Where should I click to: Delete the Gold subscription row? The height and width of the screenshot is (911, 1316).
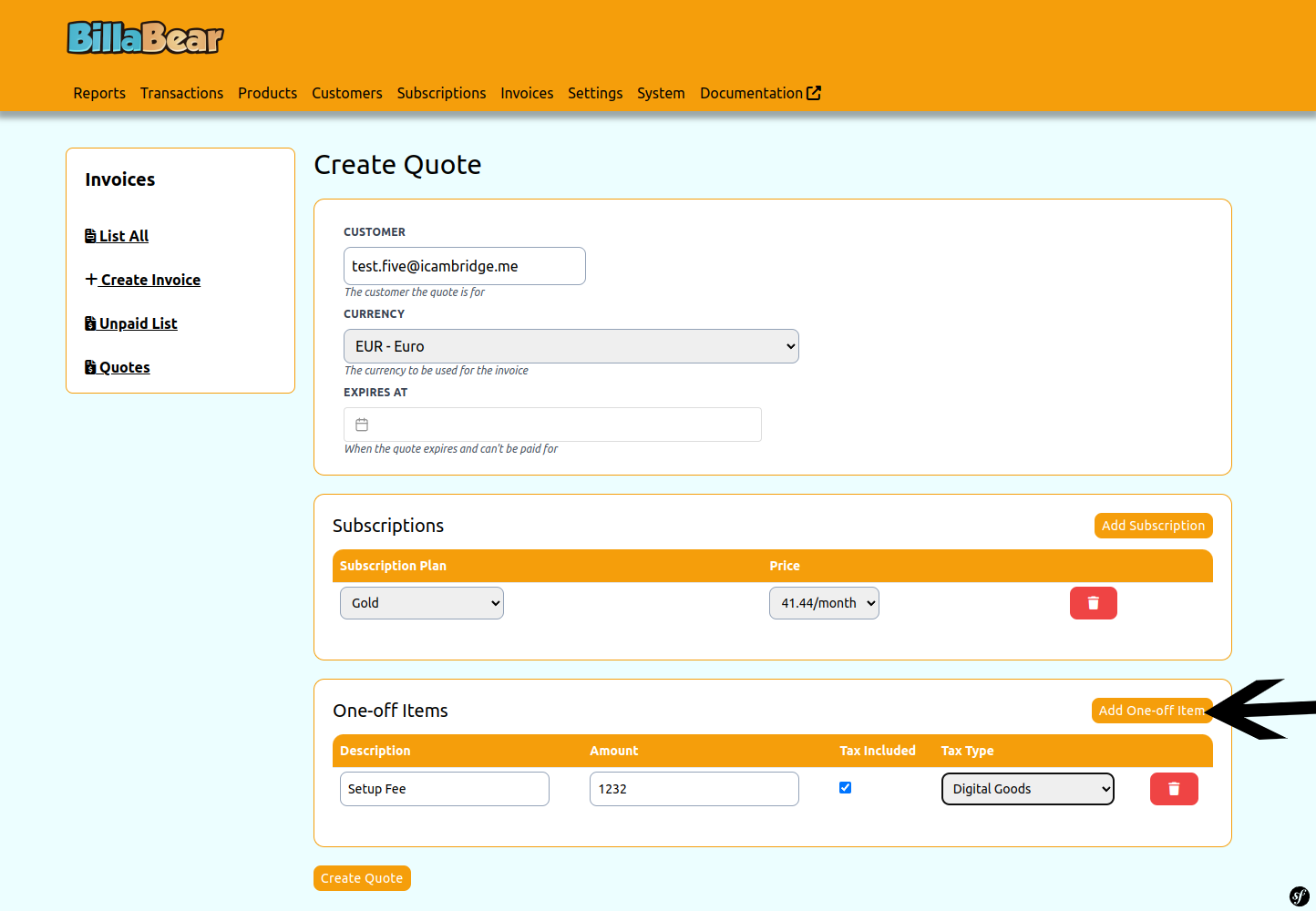click(x=1094, y=603)
